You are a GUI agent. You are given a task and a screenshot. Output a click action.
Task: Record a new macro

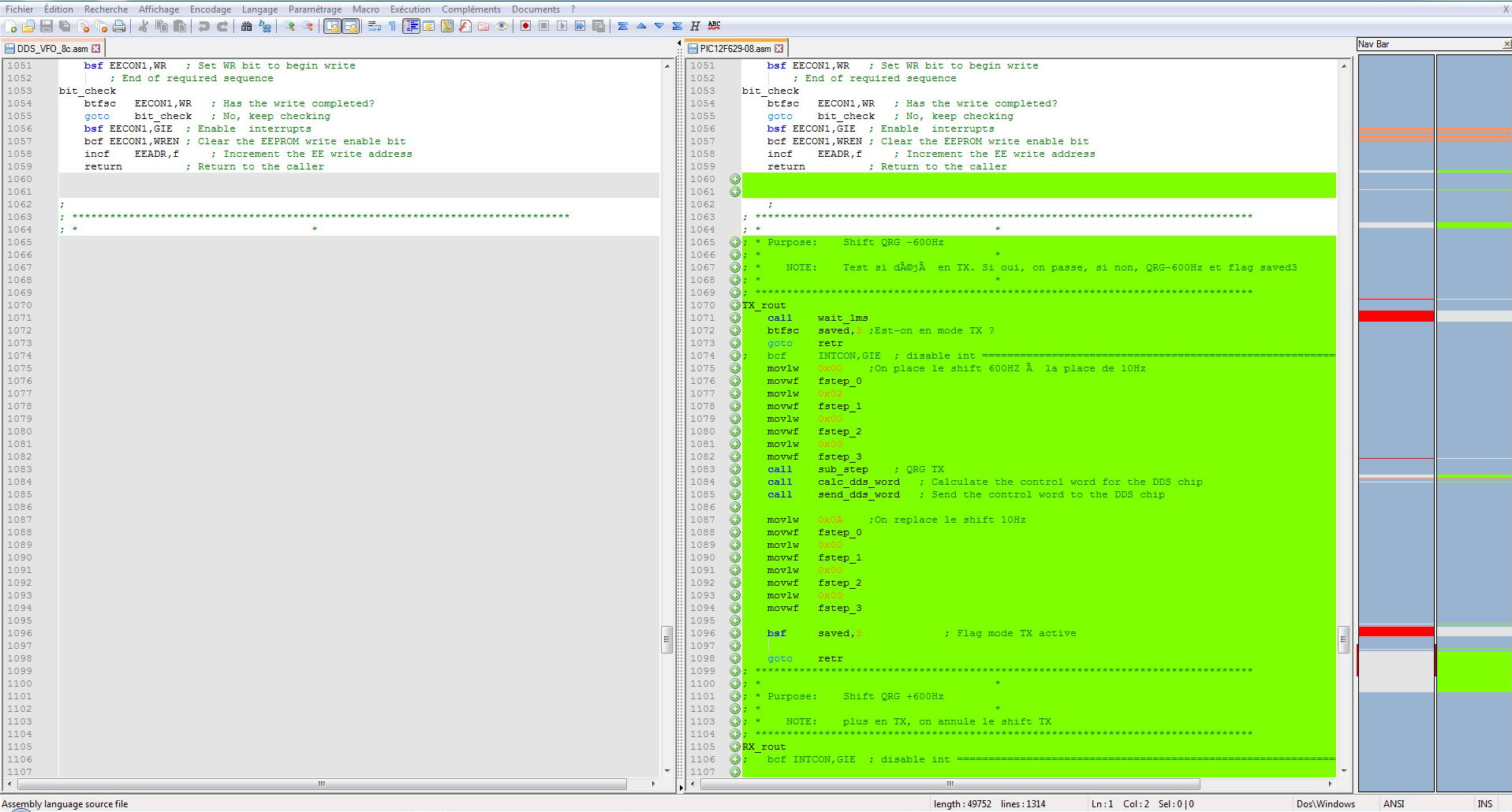(525, 26)
